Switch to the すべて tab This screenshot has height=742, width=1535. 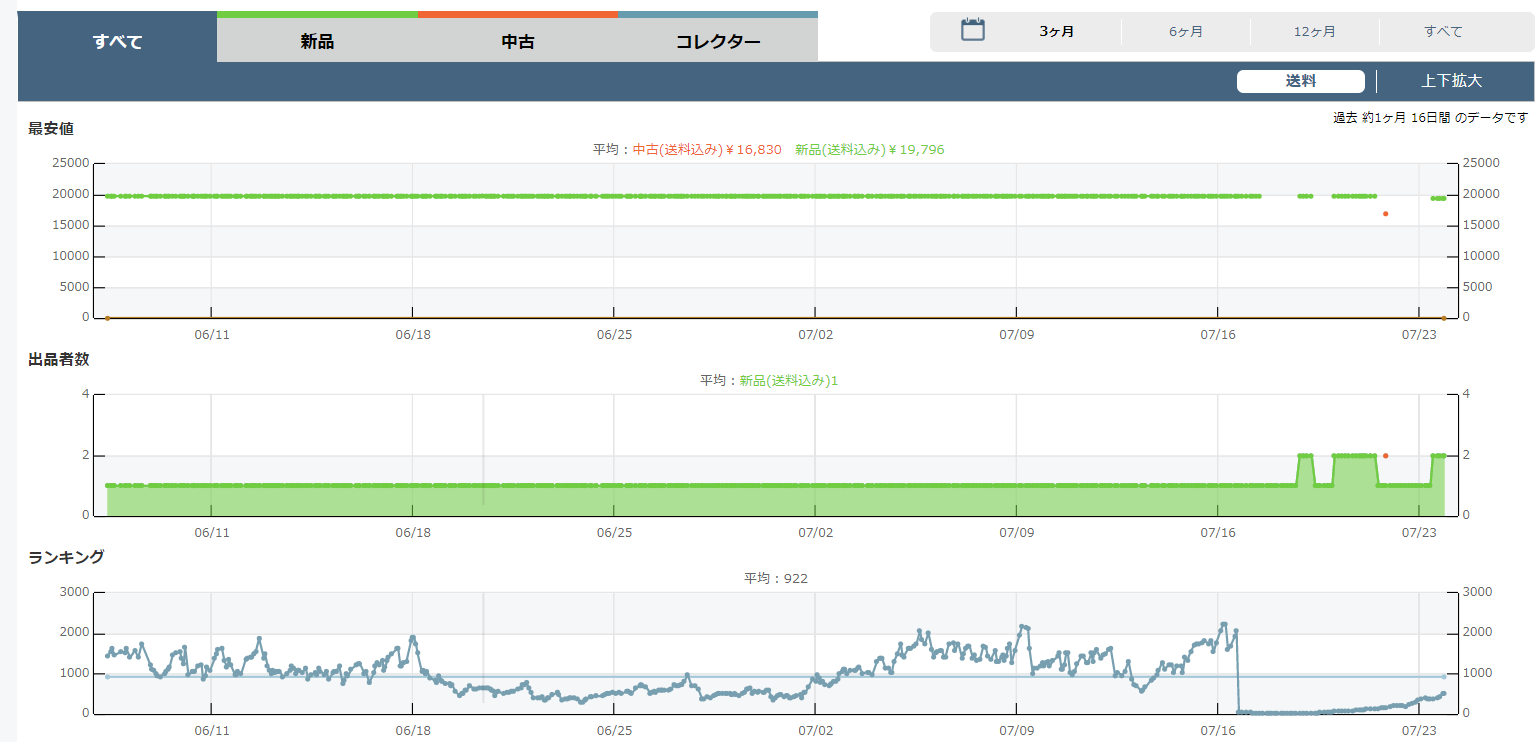pyautogui.click(x=117, y=41)
